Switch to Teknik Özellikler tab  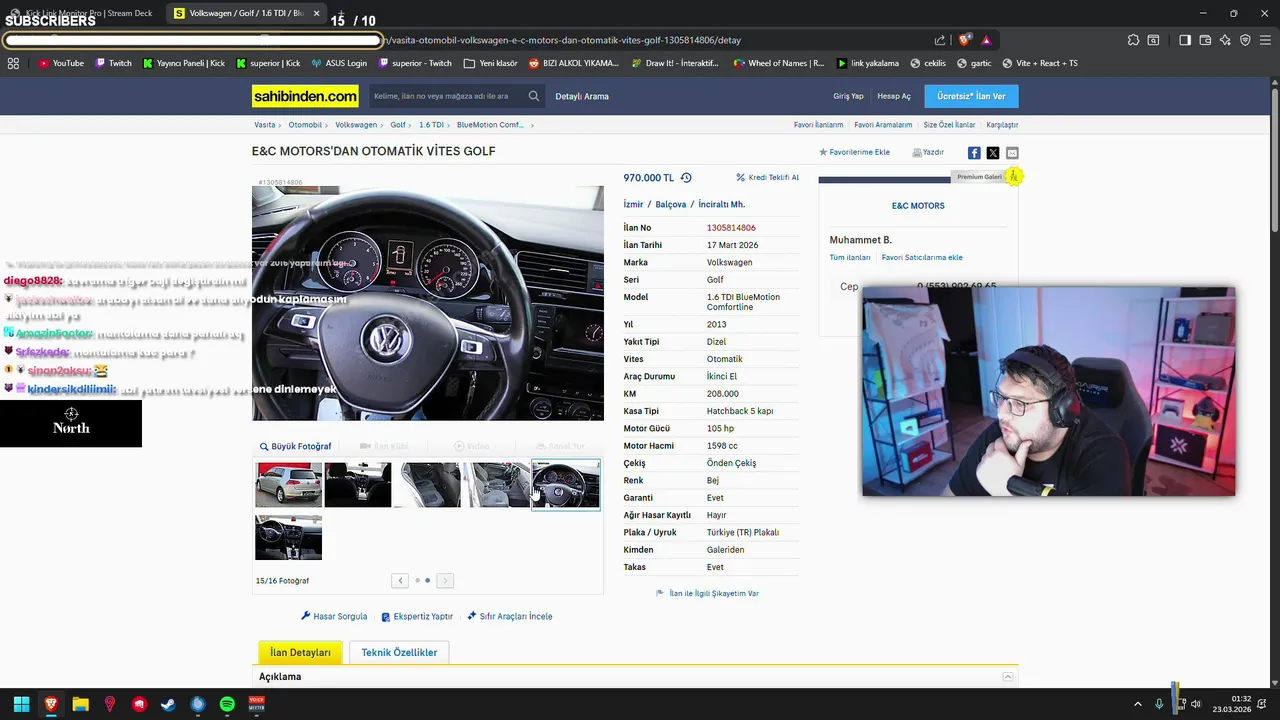(399, 652)
